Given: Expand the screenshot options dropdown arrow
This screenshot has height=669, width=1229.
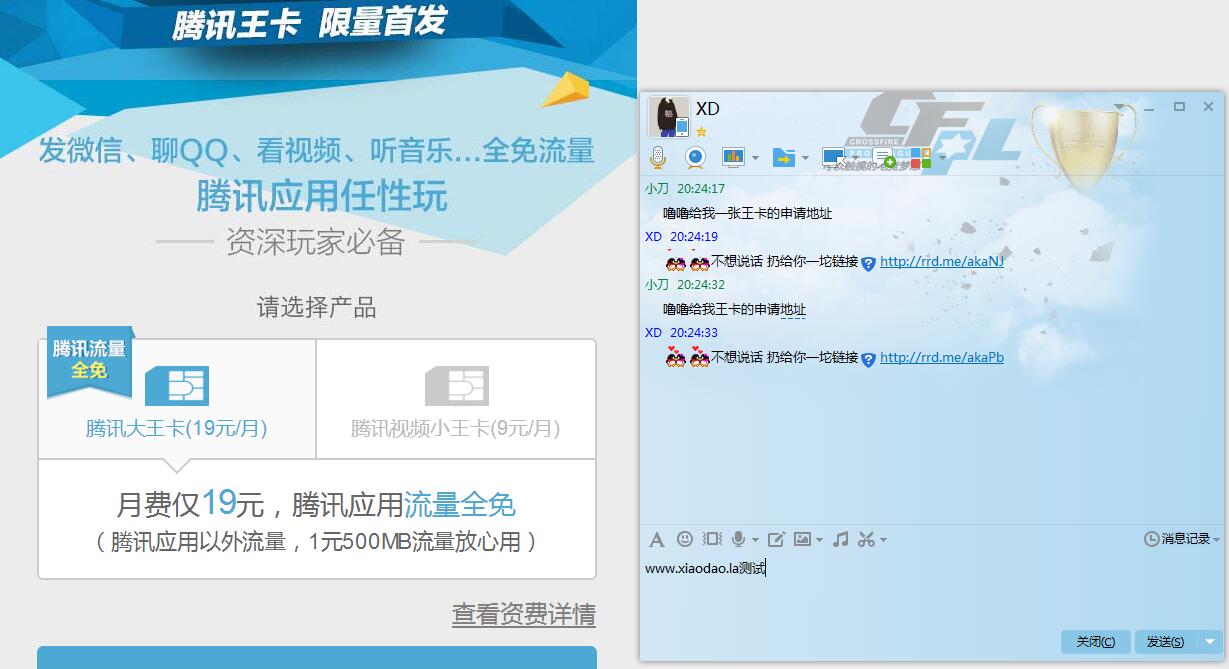Looking at the screenshot, I should [883, 540].
